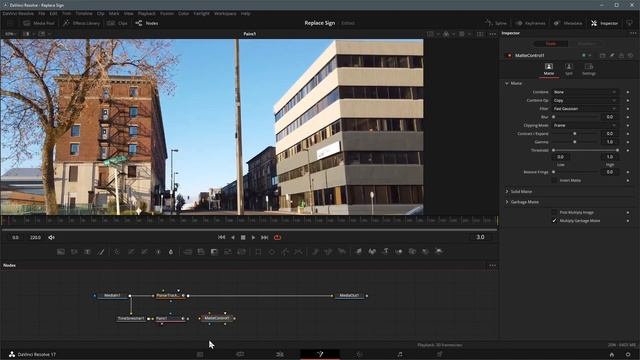Add a Resize node from the toolbar
The height and width of the screenshot is (360, 640).
point(228,252)
